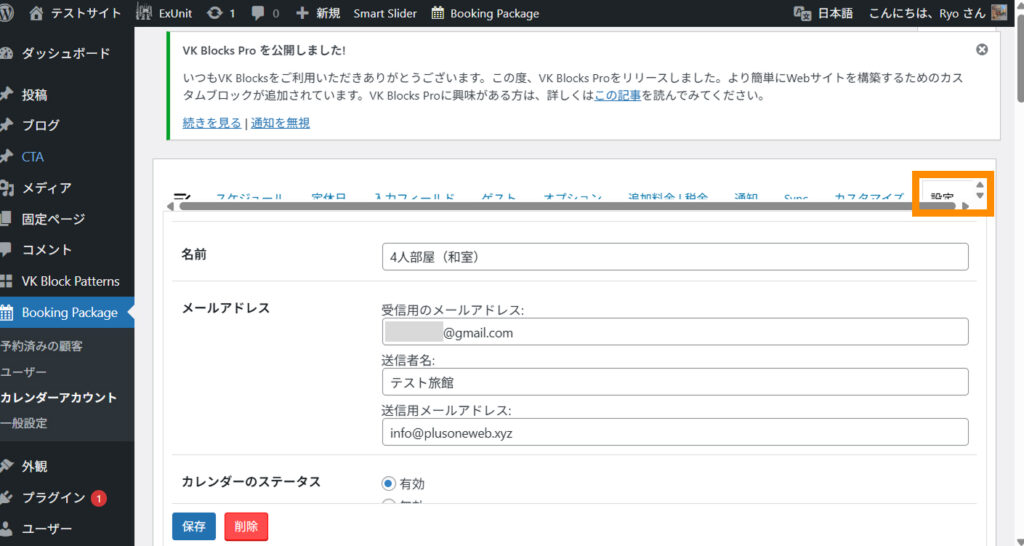Open Ryo's user avatar in admin bar
Image resolution: width=1024 pixels, height=546 pixels.
click(999, 13)
